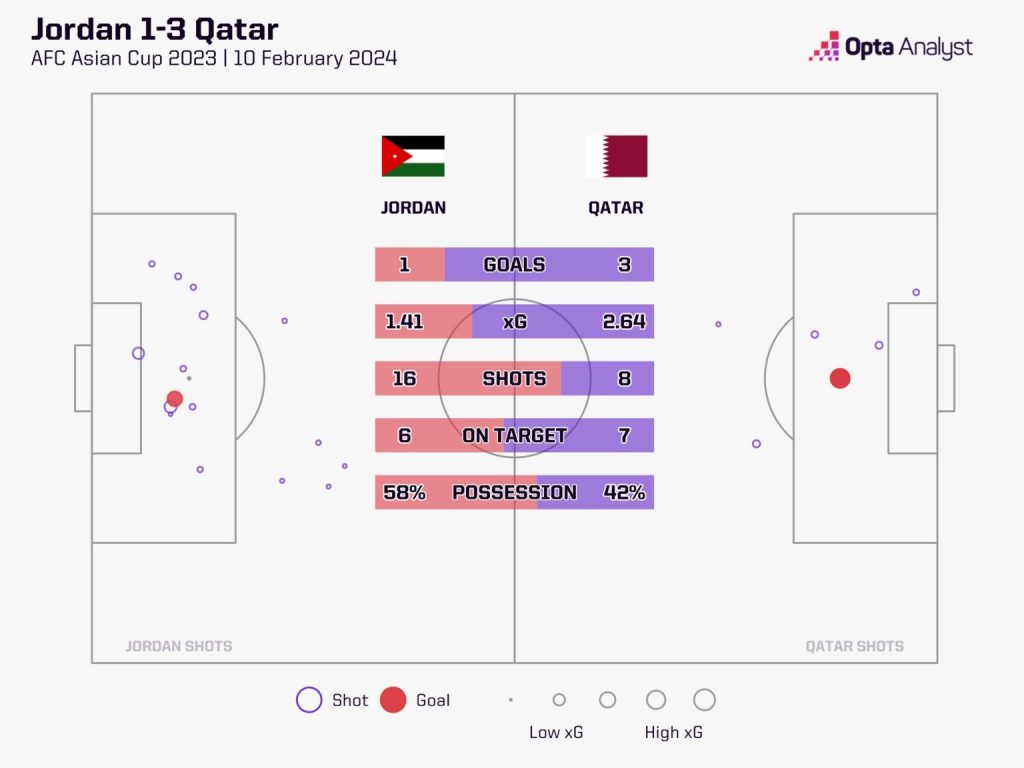Image resolution: width=1024 pixels, height=768 pixels.
Task: Click the ON TARGET stat bar
Action: point(514,435)
